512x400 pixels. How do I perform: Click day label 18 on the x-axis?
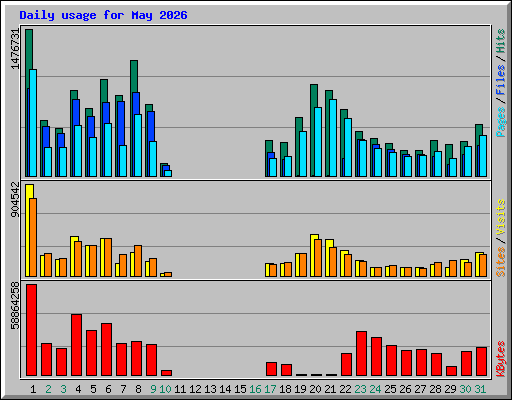click(x=285, y=389)
